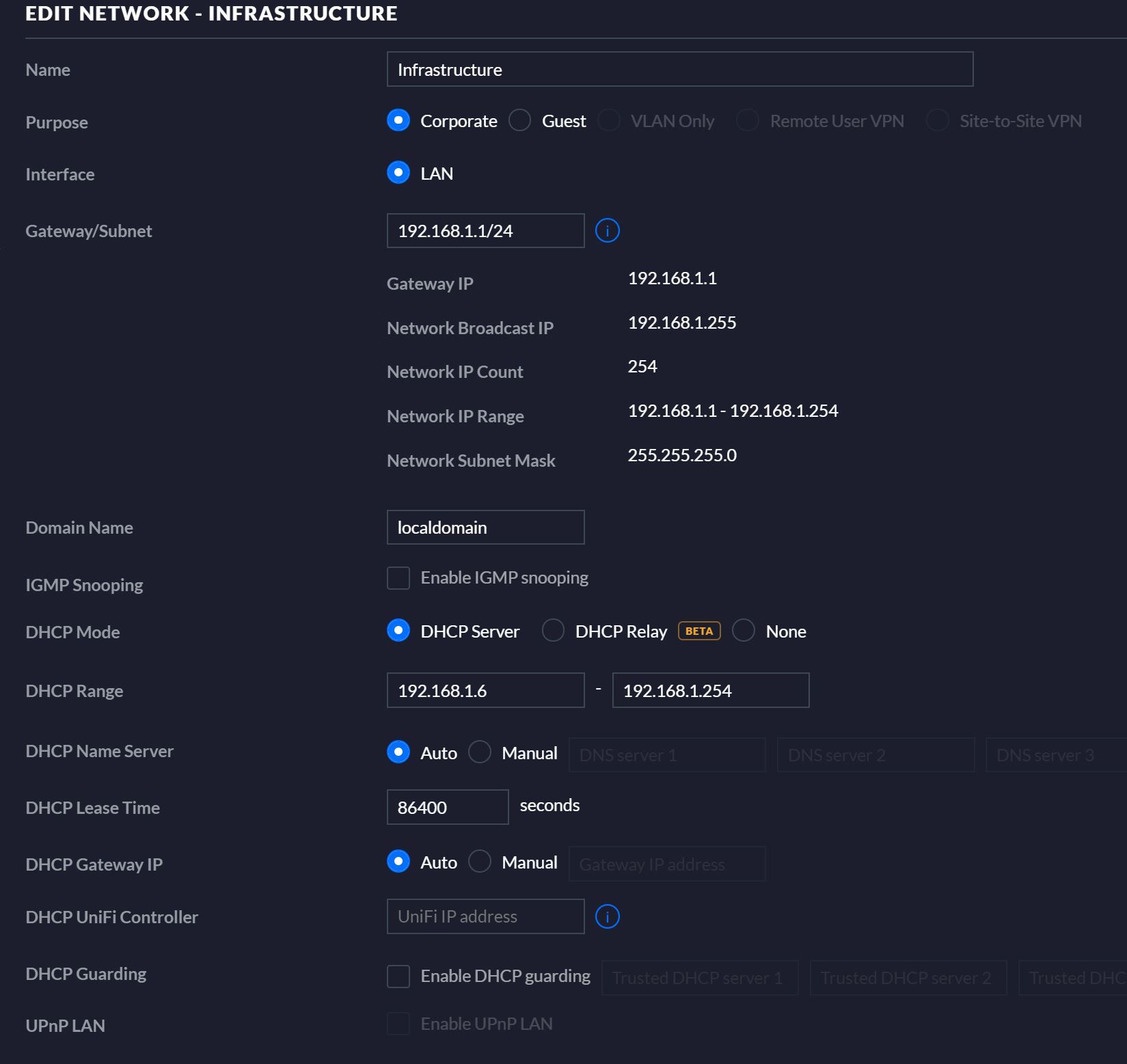This screenshot has width=1127, height=1064.
Task: Select the Guest purpose radio button
Action: [x=519, y=121]
